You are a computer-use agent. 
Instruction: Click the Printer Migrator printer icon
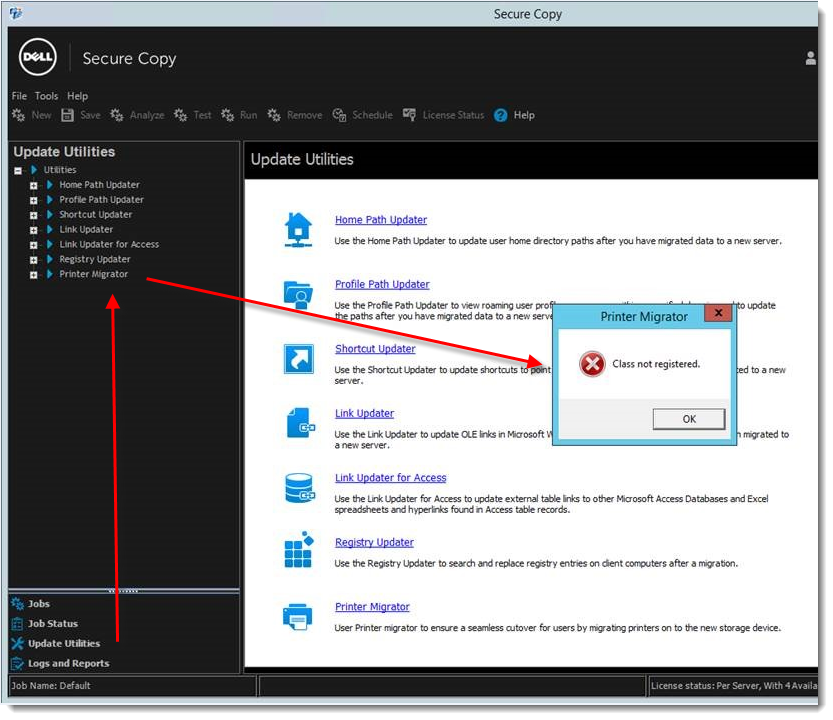[x=299, y=616]
